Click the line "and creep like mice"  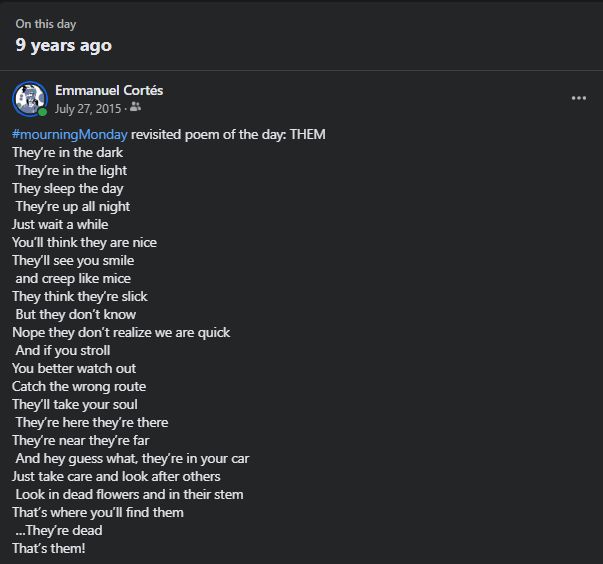coord(73,278)
